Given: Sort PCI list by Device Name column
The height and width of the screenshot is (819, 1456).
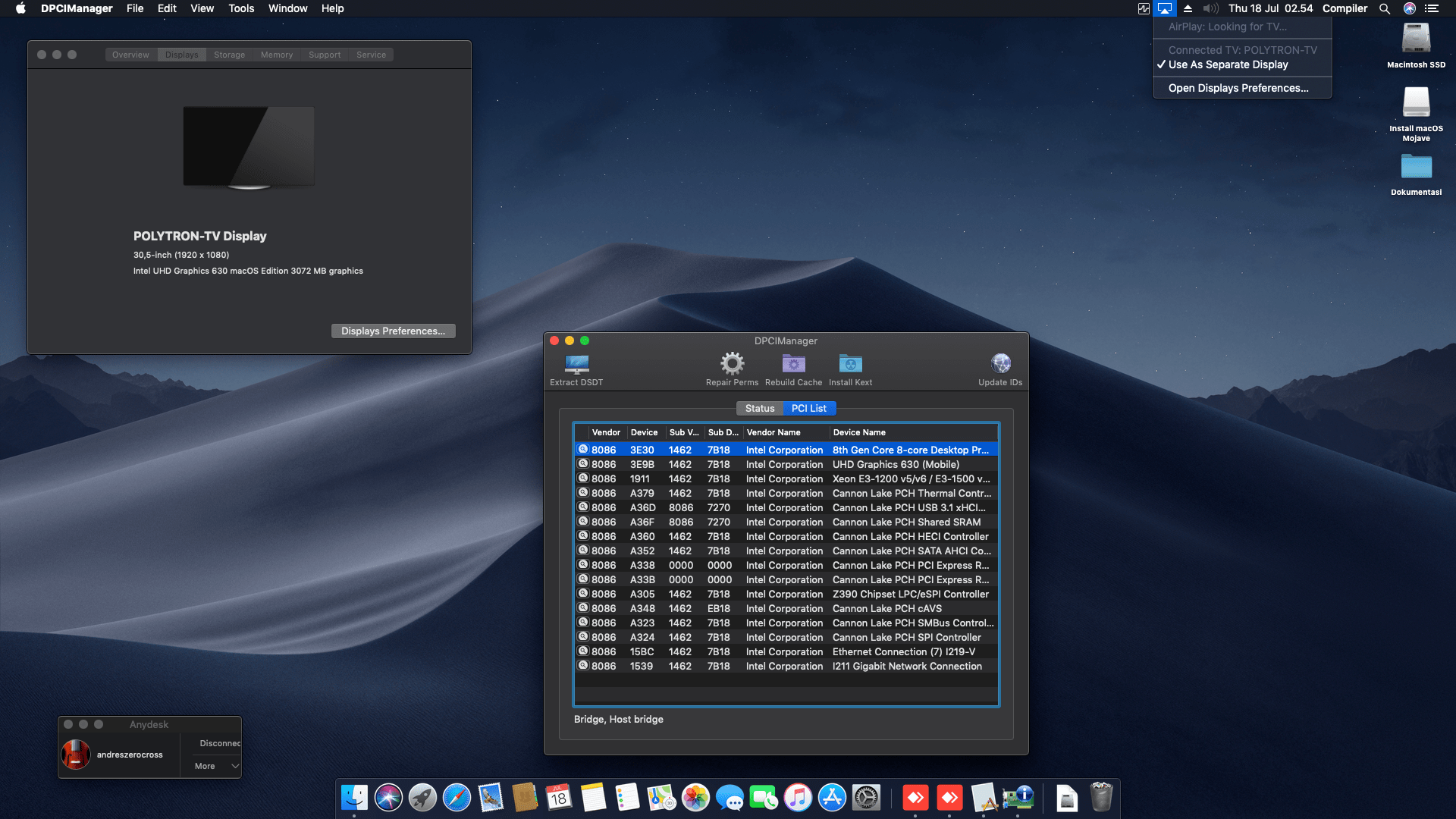Looking at the screenshot, I should coord(914,432).
